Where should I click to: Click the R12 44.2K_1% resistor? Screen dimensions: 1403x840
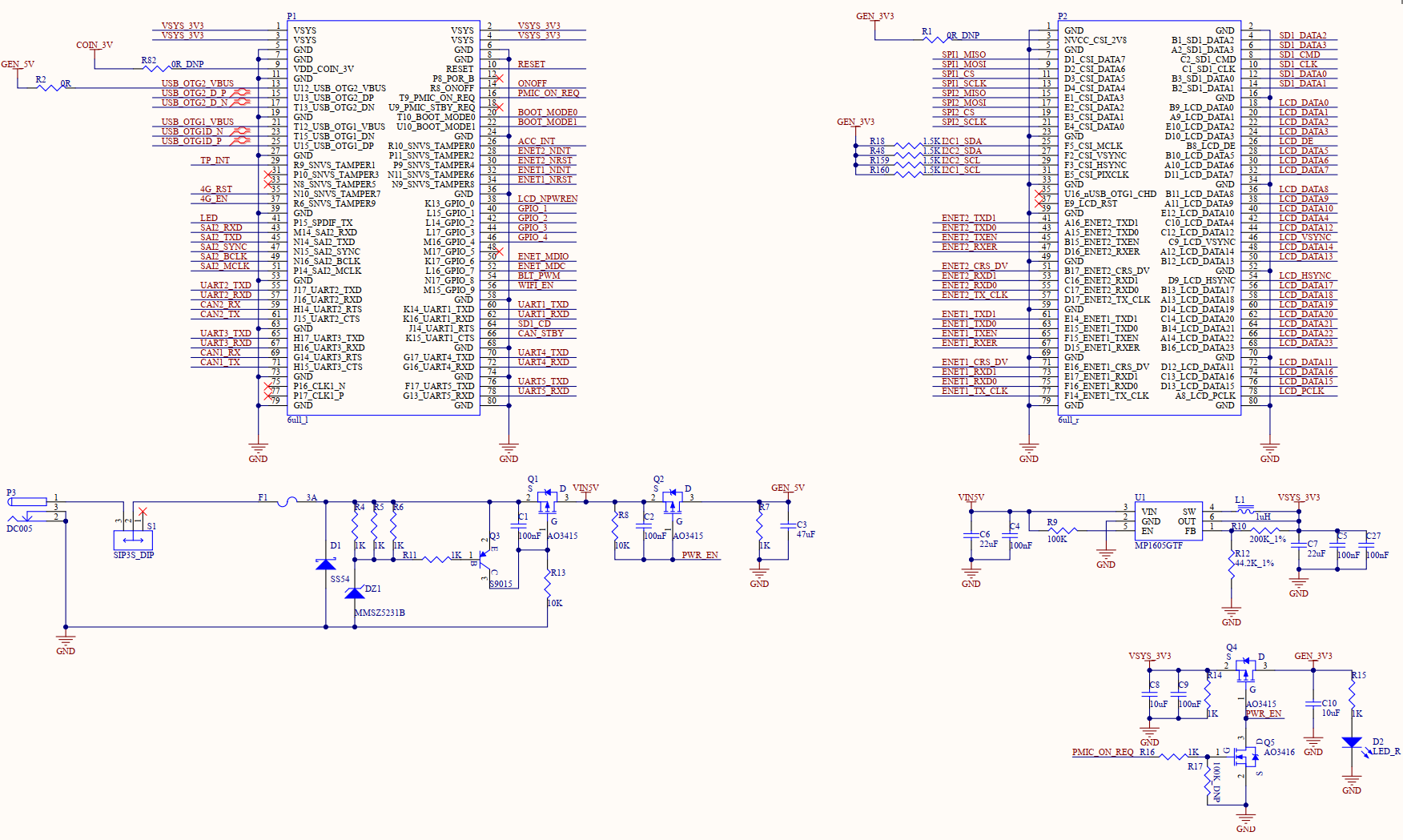(1232, 562)
